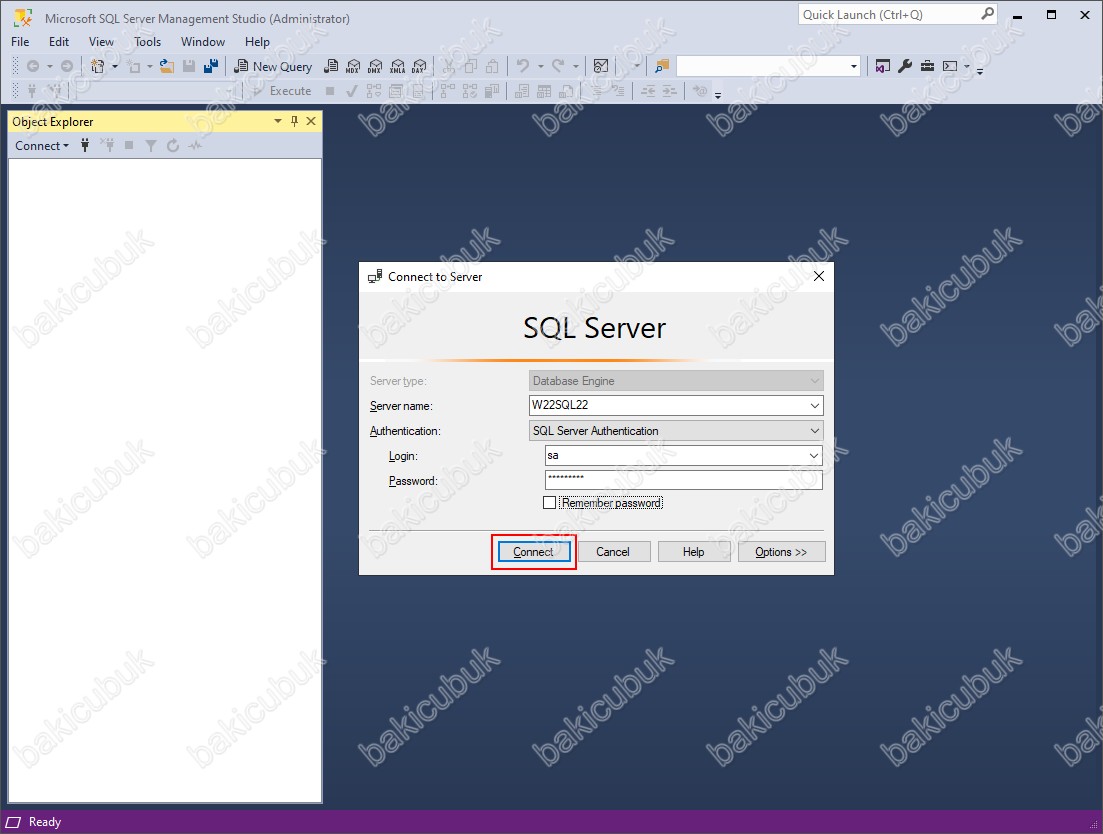Click the Help button in the dialog
Screen dimensions: 1103x834
click(x=694, y=552)
